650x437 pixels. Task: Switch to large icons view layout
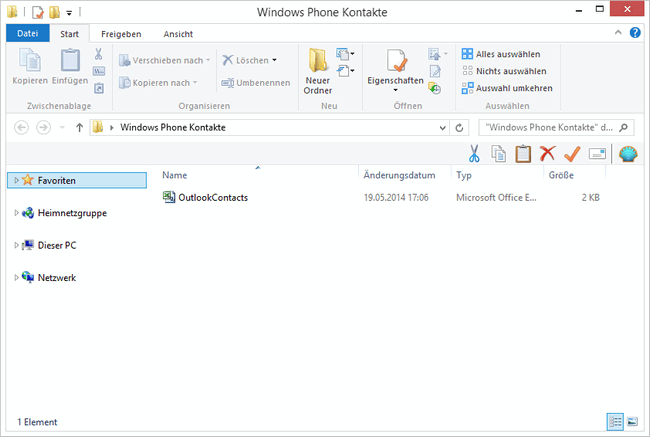coord(632,422)
